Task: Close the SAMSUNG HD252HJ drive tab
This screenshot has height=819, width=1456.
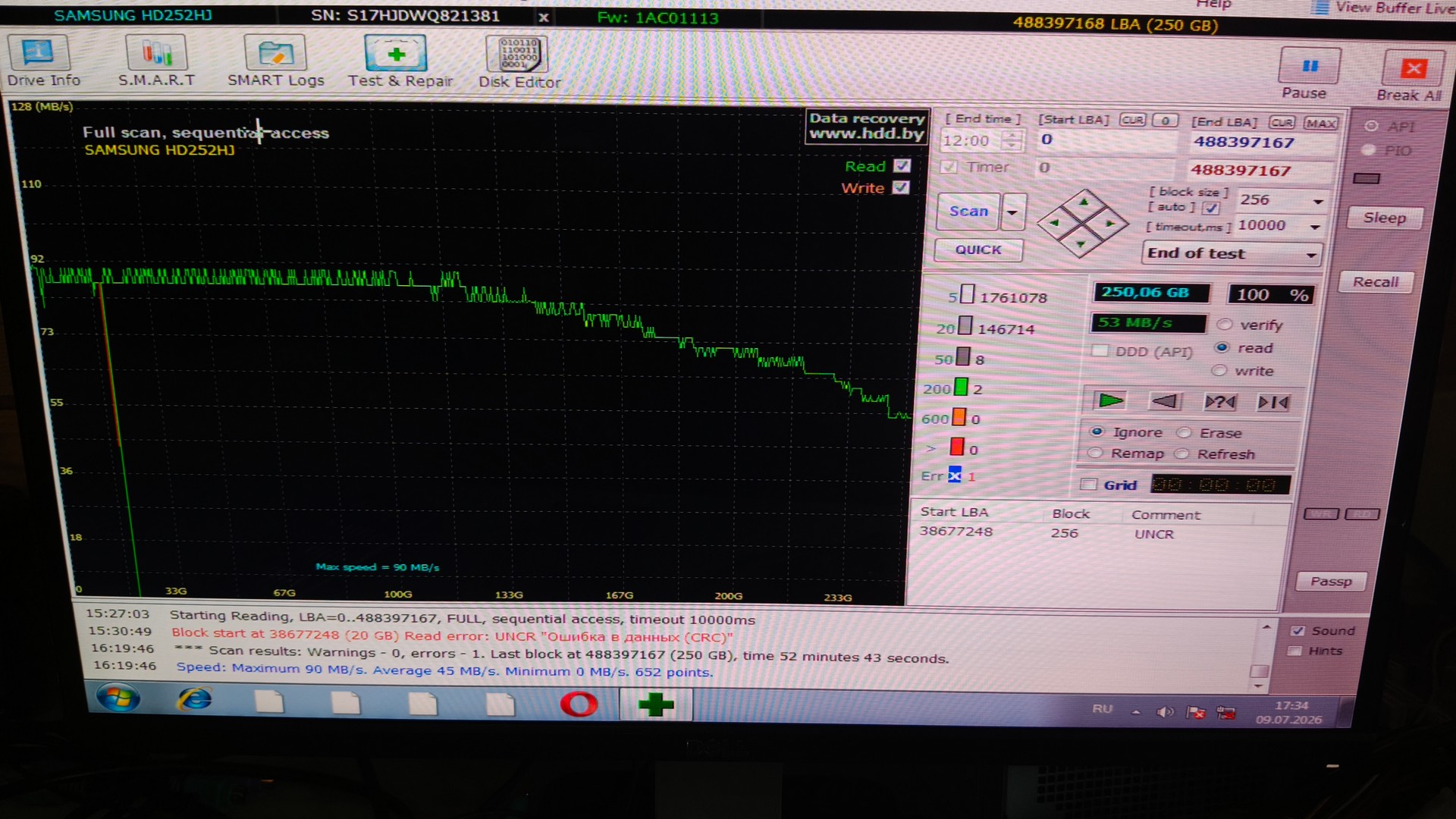Action: (x=543, y=17)
